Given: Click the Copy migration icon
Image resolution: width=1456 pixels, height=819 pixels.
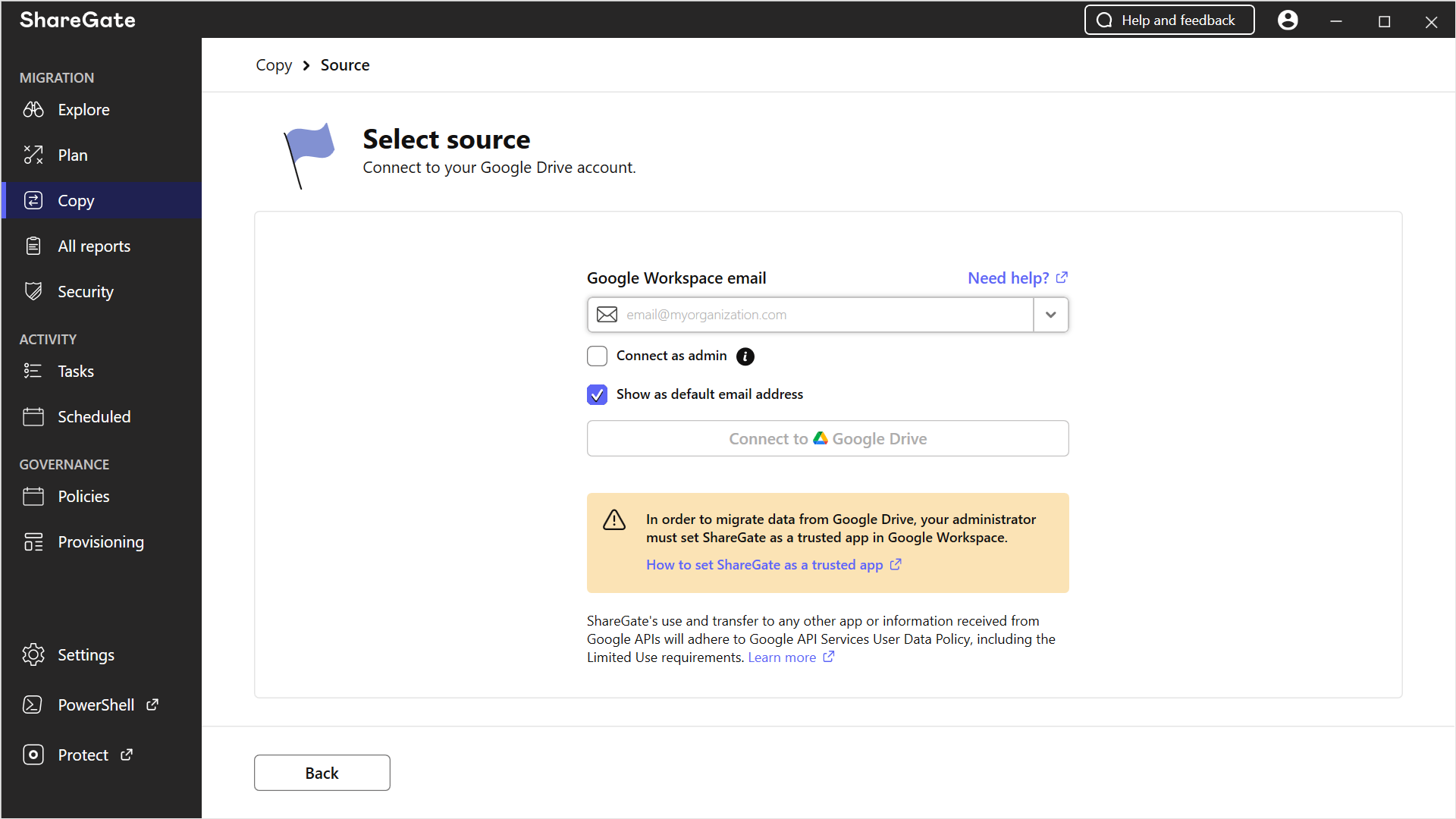Looking at the screenshot, I should pos(33,200).
